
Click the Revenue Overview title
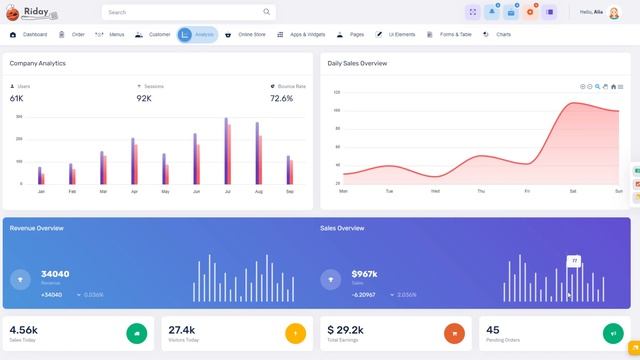pyautogui.click(x=37, y=228)
